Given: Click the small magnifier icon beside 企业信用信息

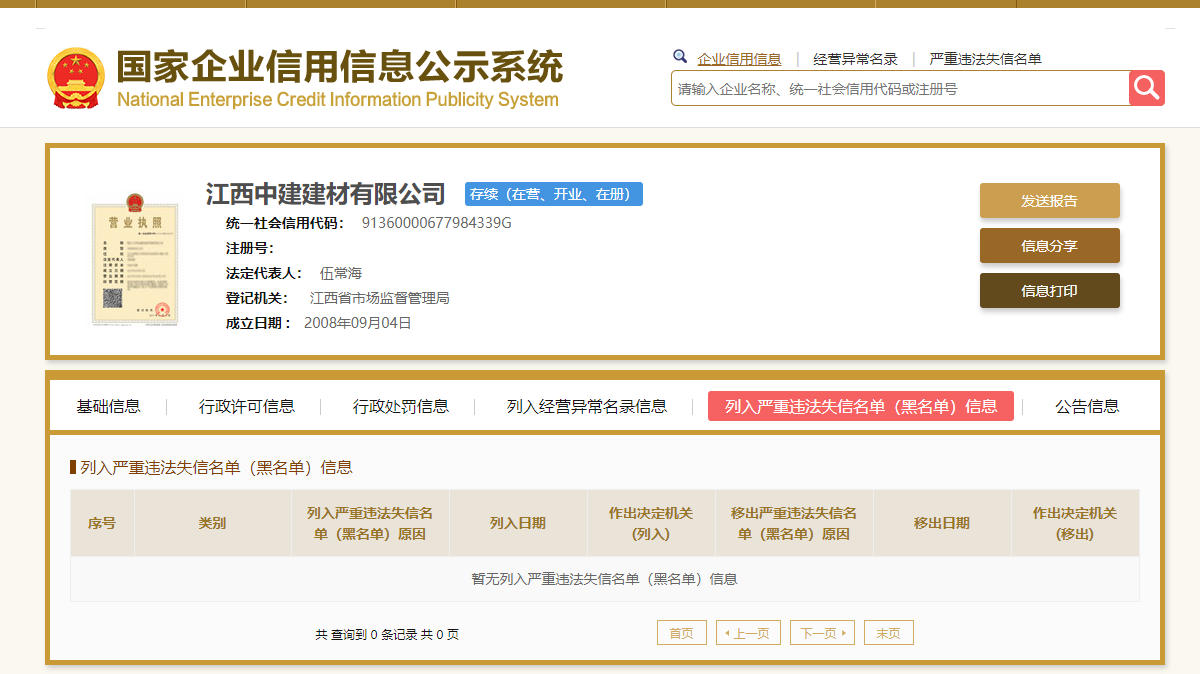Looking at the screenshot, I should pos(680,57).
